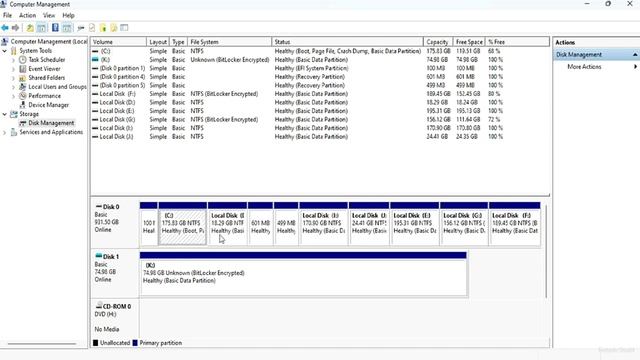640x360 pixels.
Task: Click the System Tools icon
Action: click(14, 51)
